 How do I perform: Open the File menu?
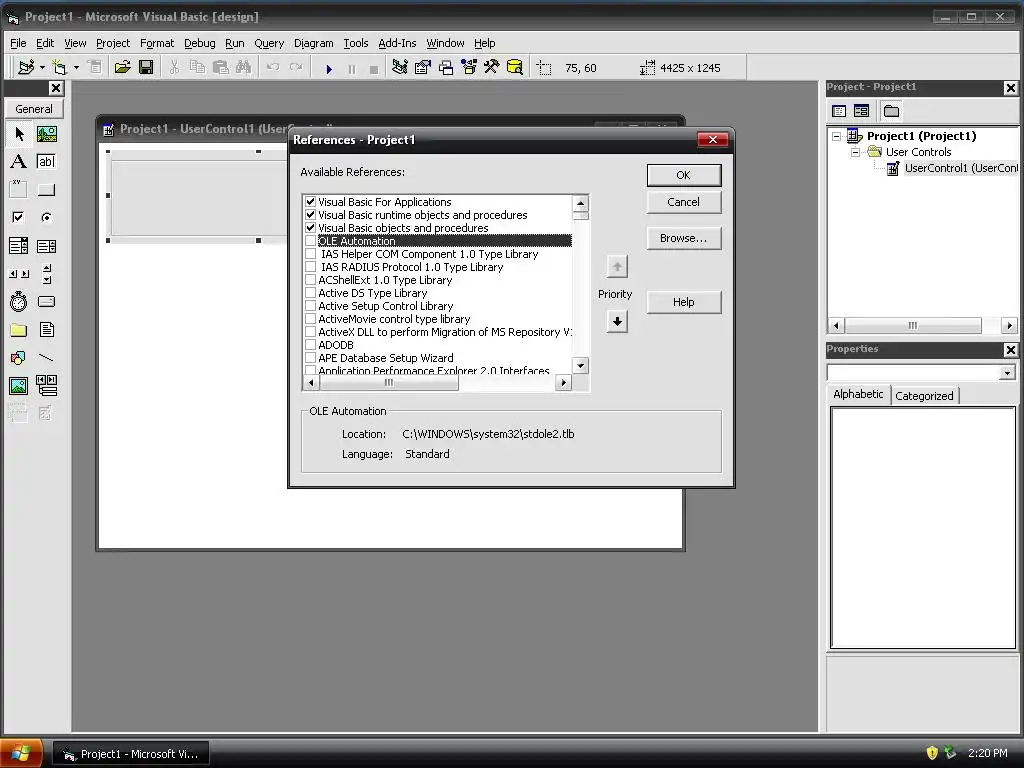18,43
